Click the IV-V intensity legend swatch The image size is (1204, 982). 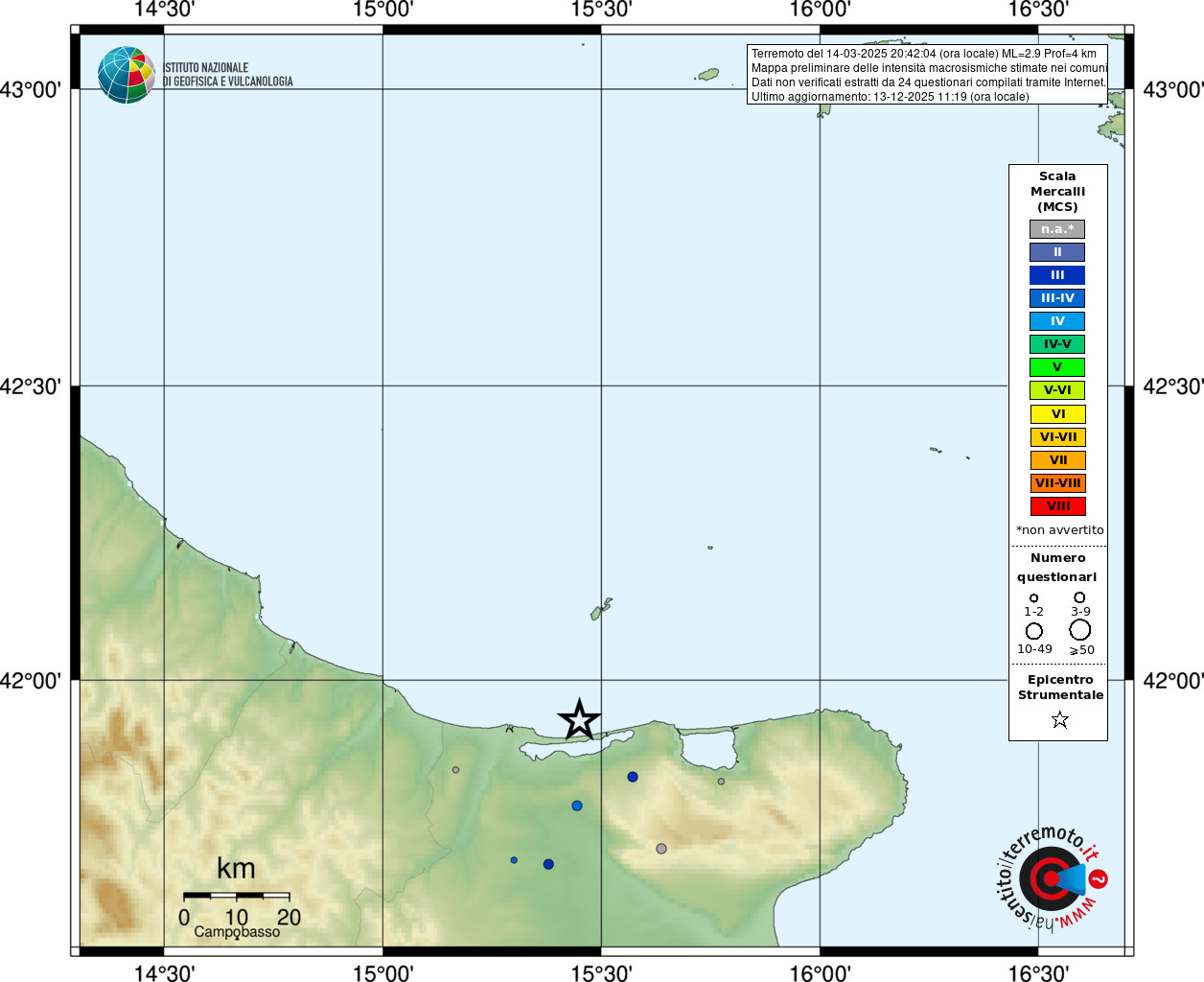pyautogui.click(x=1057, y=344)
